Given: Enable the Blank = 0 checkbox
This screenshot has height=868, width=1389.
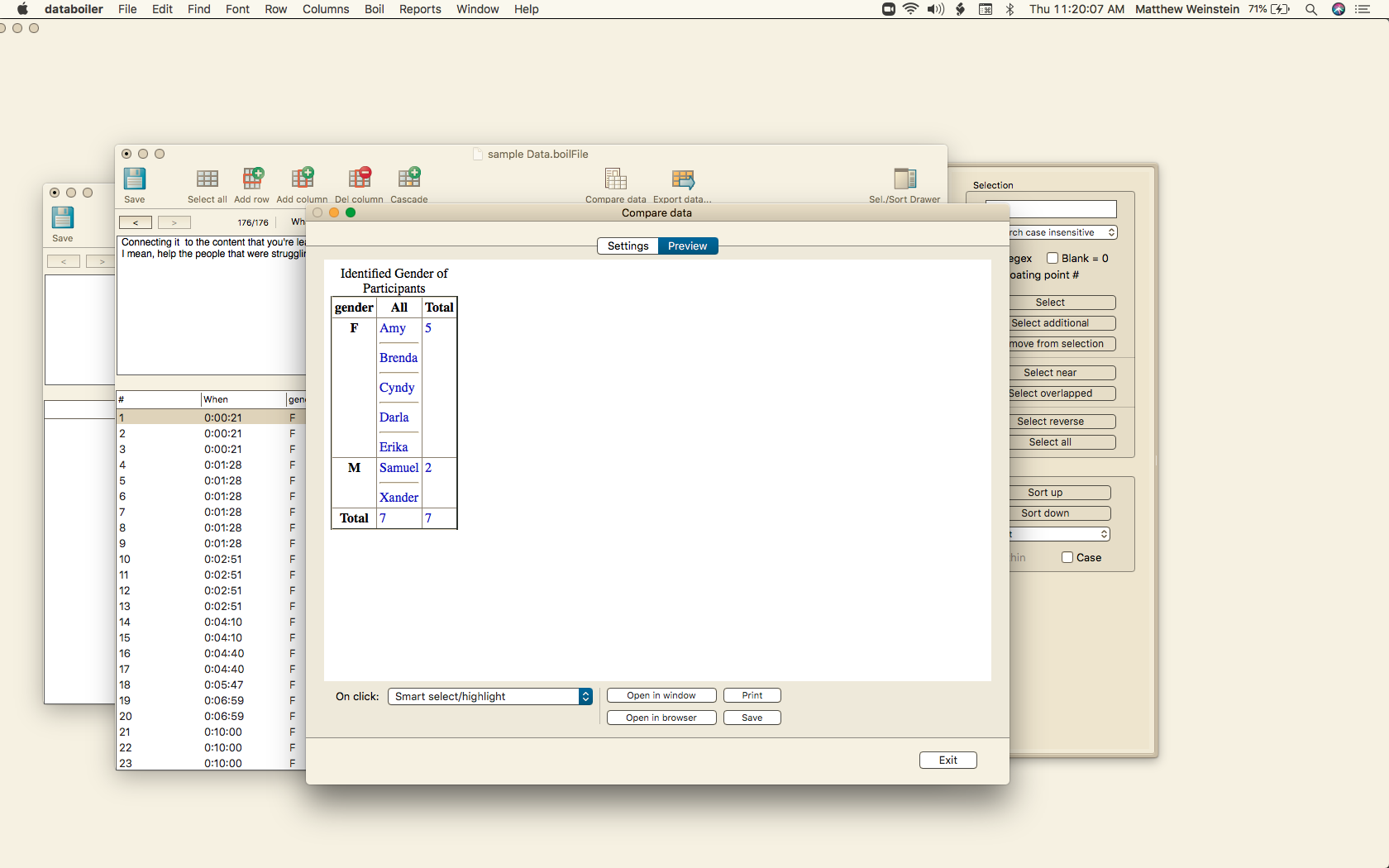Looking at the screenshot, I should [1052, 258].
